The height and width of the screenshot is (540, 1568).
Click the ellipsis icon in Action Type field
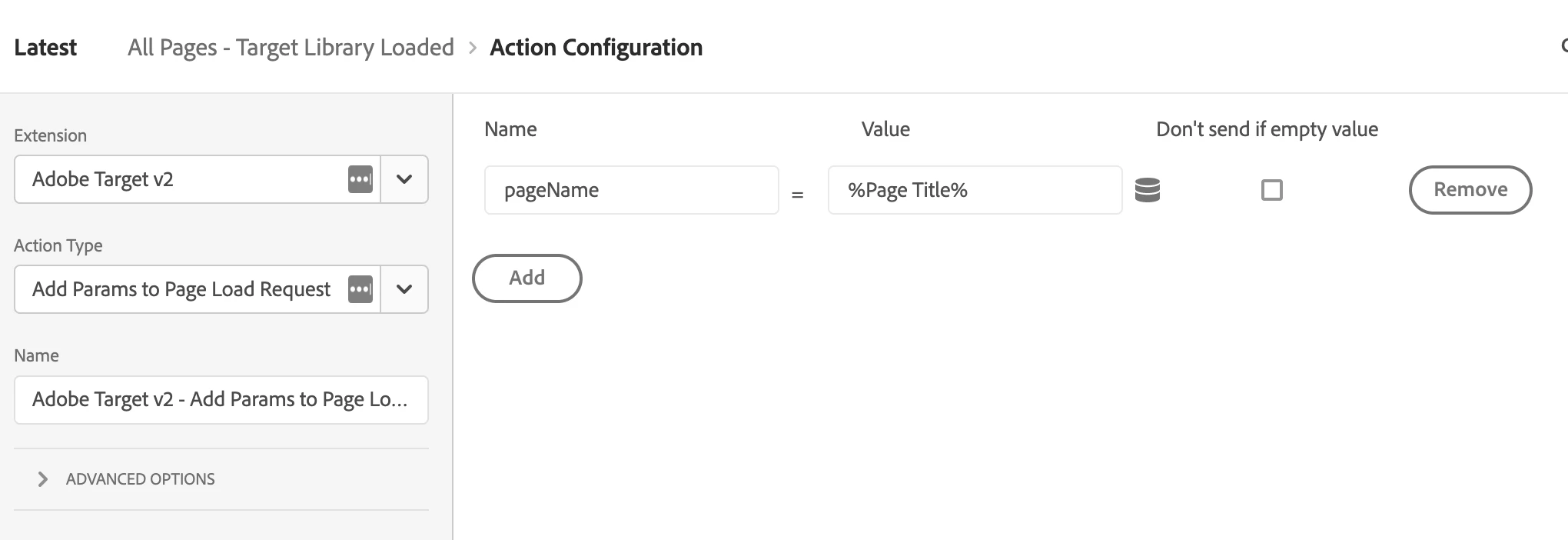pos(360,289)
